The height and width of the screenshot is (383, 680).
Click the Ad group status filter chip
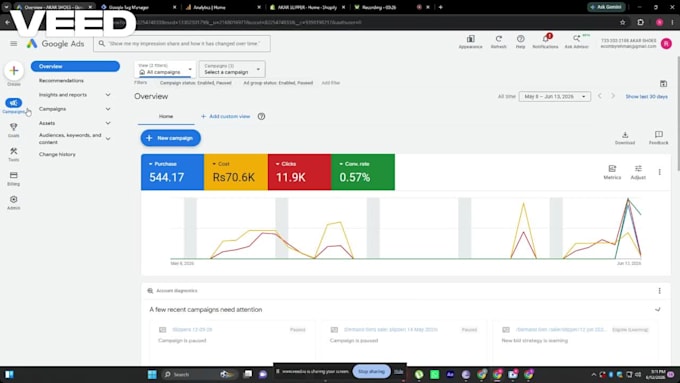tap(278, 83)
